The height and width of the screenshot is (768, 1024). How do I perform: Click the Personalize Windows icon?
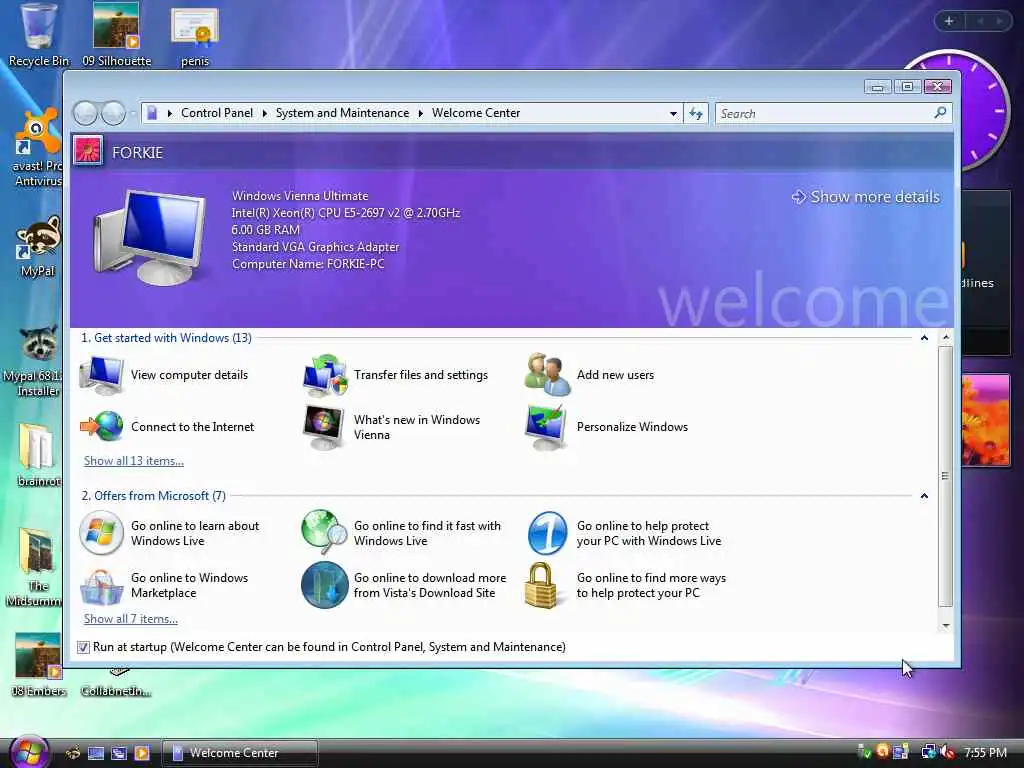click(x=547, y=427)
